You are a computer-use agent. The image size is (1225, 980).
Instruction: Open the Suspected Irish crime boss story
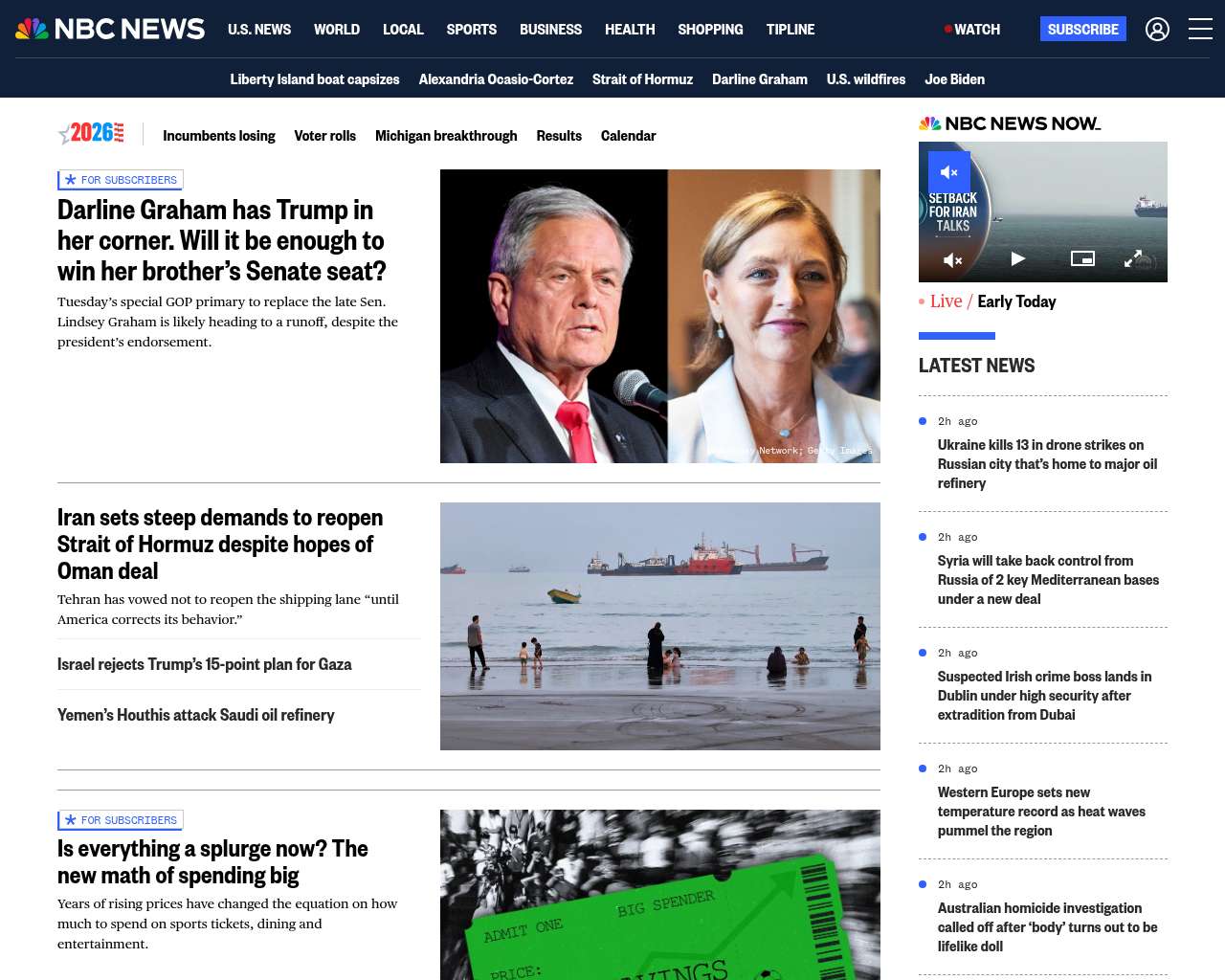click(x=1044, y=696)
